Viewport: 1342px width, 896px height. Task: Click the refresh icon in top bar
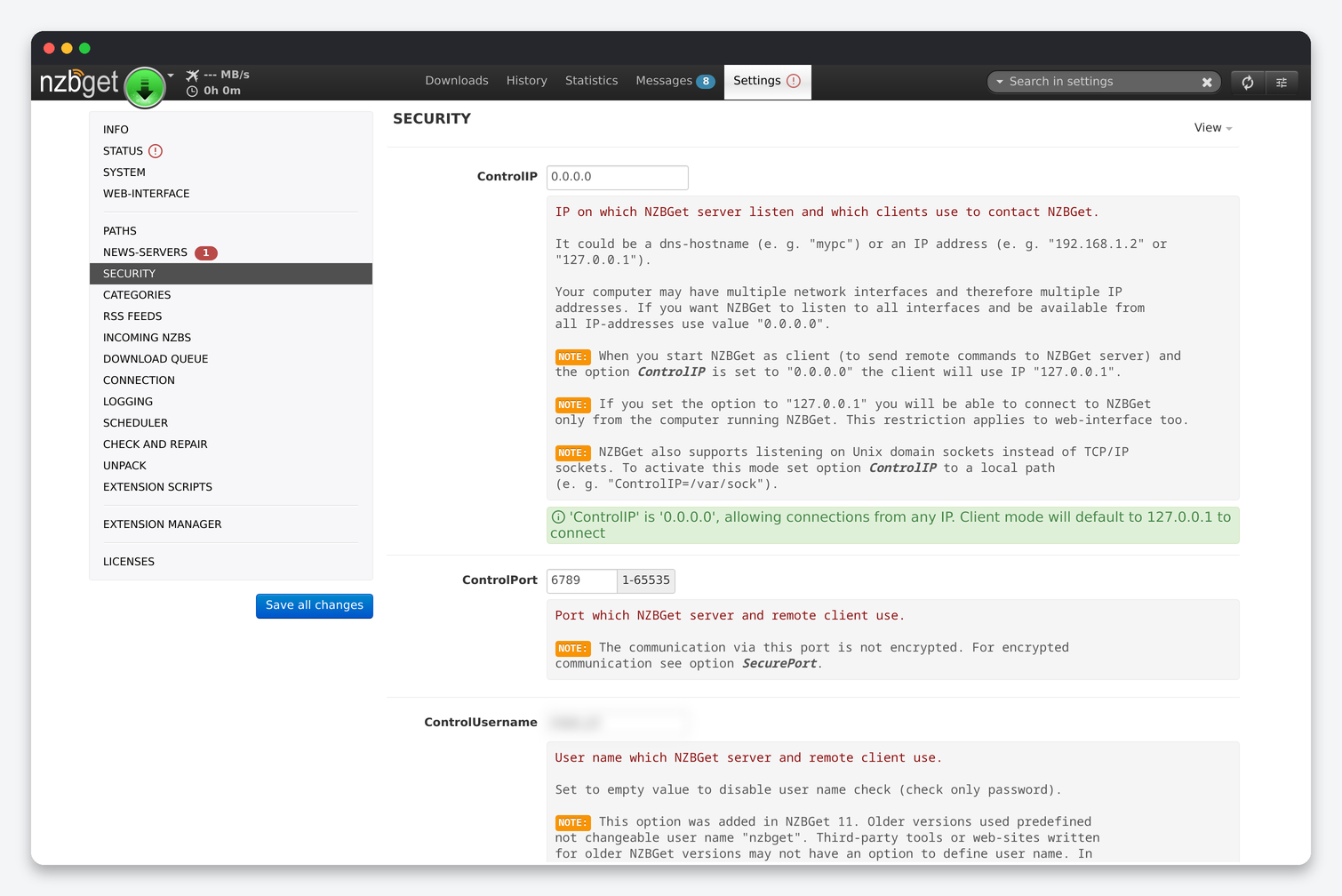1248,82
